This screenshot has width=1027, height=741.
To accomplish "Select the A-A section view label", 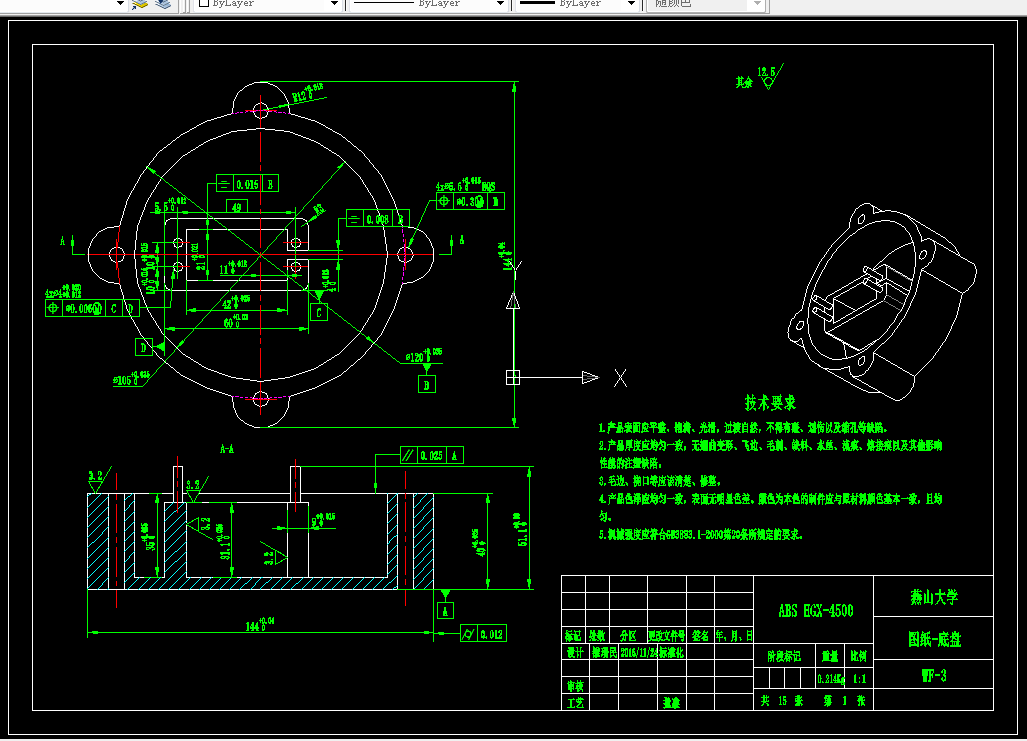I will click(227, 449).
